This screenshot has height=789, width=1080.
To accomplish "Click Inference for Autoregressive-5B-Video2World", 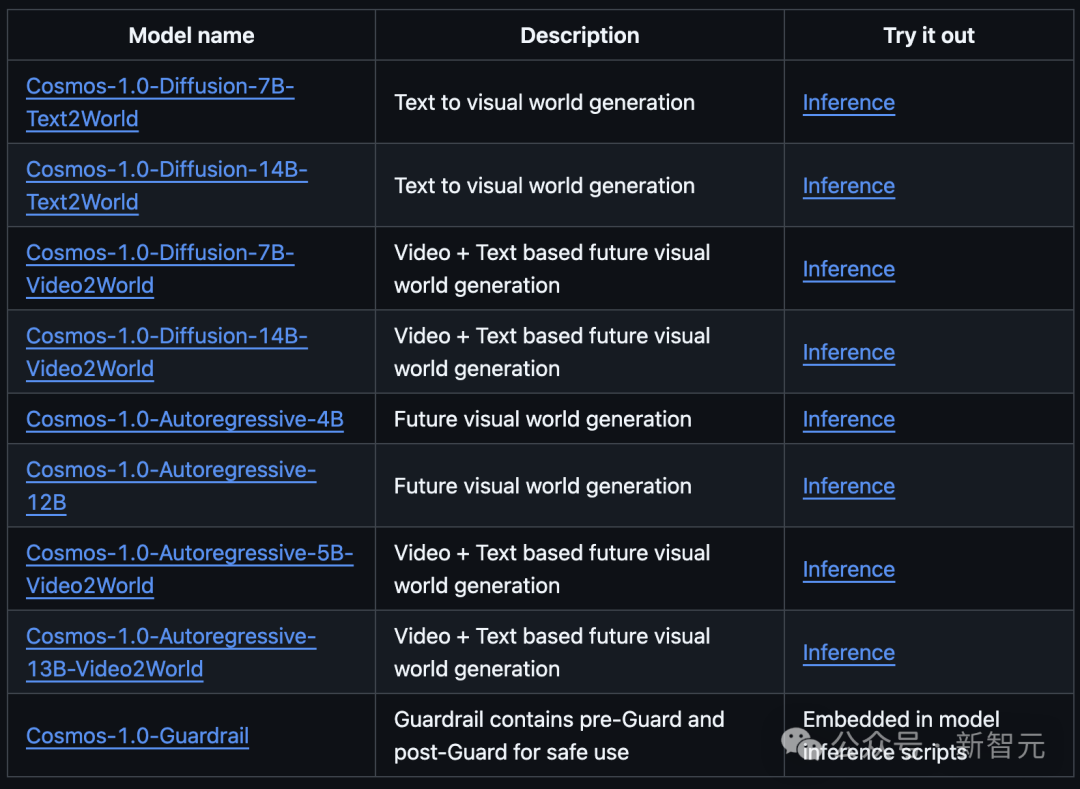I will 849,569.
